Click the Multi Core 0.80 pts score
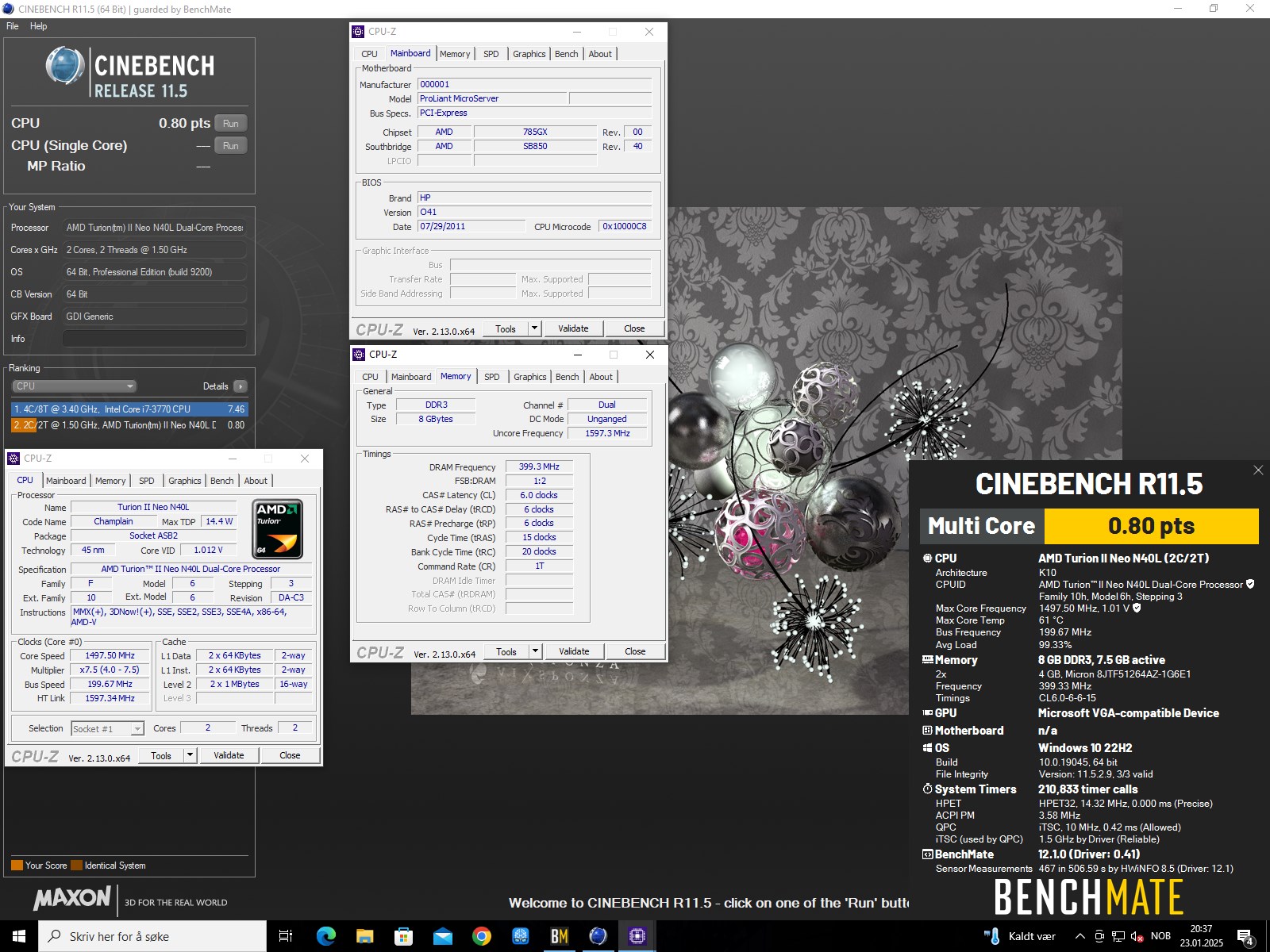This screenshot has height=952, width=1270. point(1151,526)
